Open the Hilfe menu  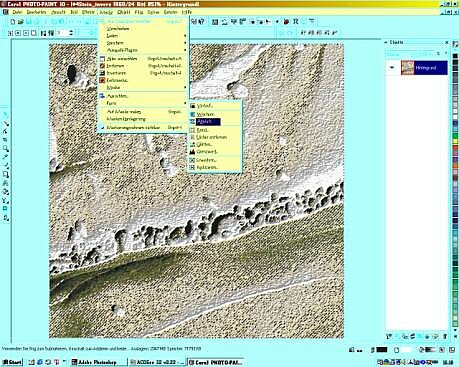(187, 12)
